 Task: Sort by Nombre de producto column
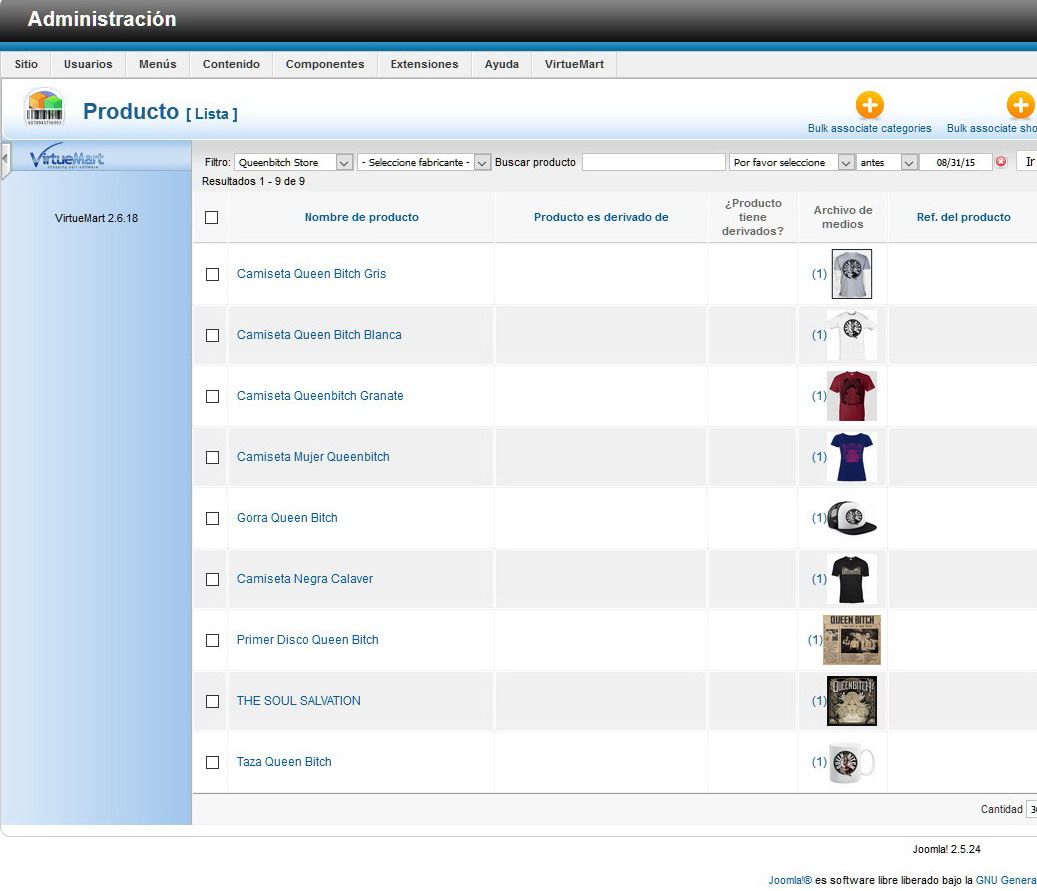361,217
